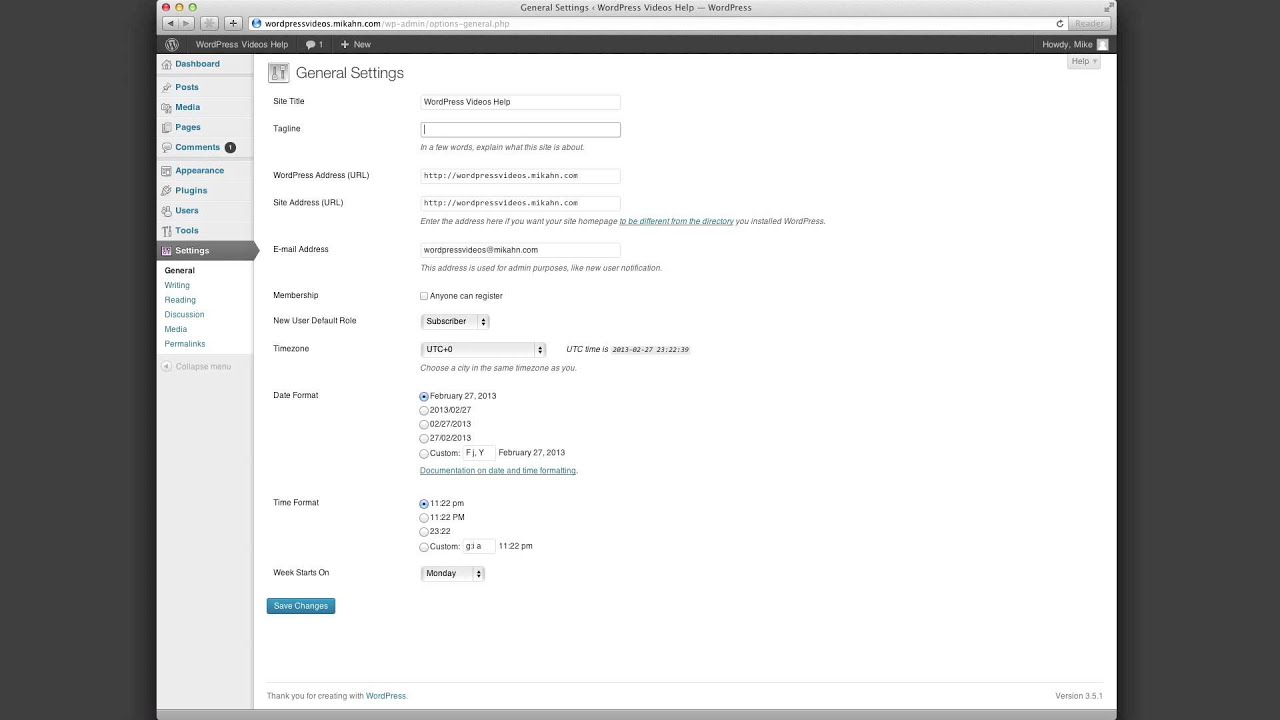Click the user avatar next to Howdy, Mike

click(1102, 44)
